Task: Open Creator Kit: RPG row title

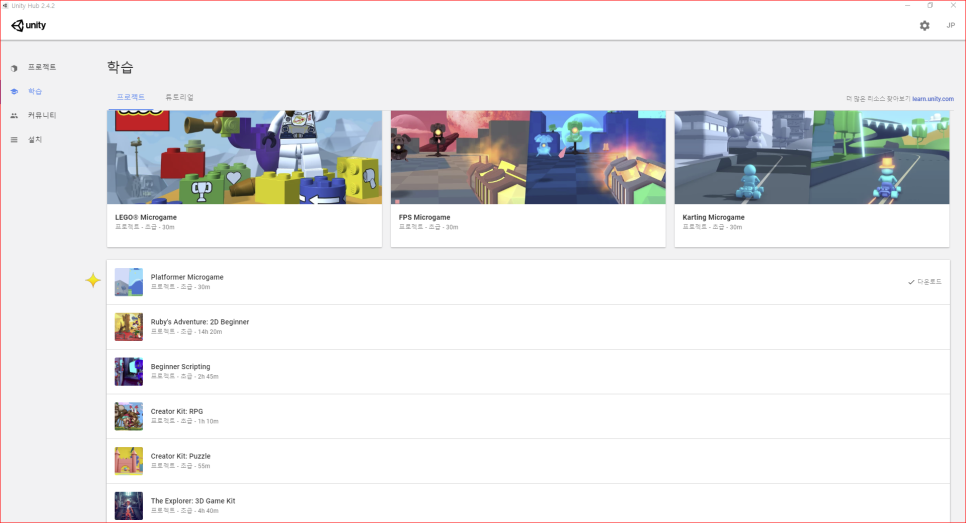Action: [177, 412]
